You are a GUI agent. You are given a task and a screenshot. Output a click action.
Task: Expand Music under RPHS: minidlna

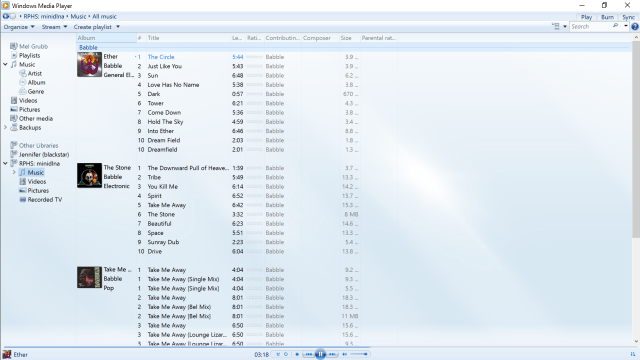click(14, 172)
